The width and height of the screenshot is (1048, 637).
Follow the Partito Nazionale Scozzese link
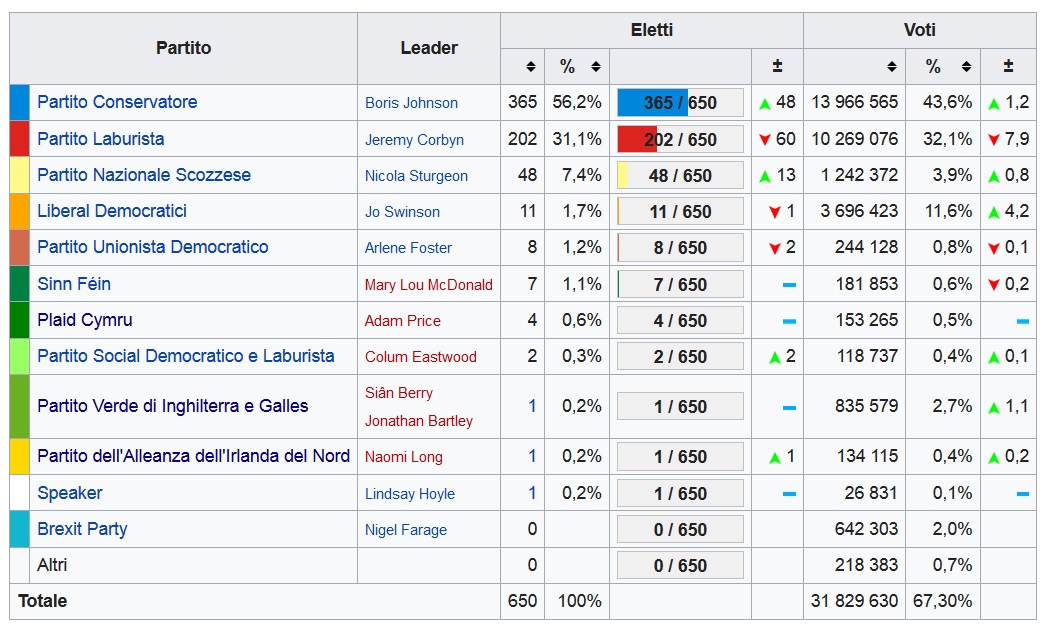tap(144, 175)
